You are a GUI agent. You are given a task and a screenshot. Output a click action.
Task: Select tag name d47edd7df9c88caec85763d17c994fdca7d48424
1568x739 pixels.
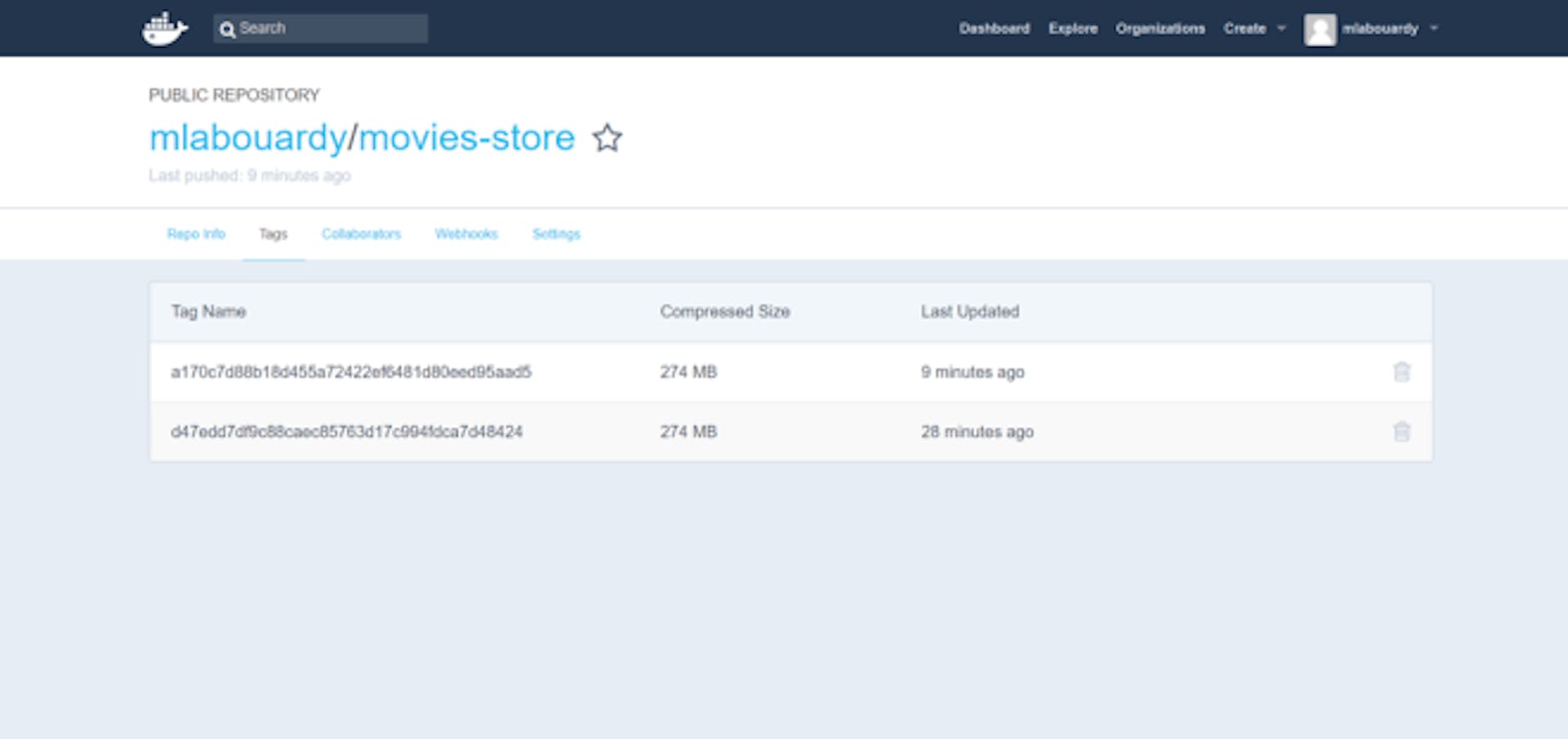pos(346,432)
